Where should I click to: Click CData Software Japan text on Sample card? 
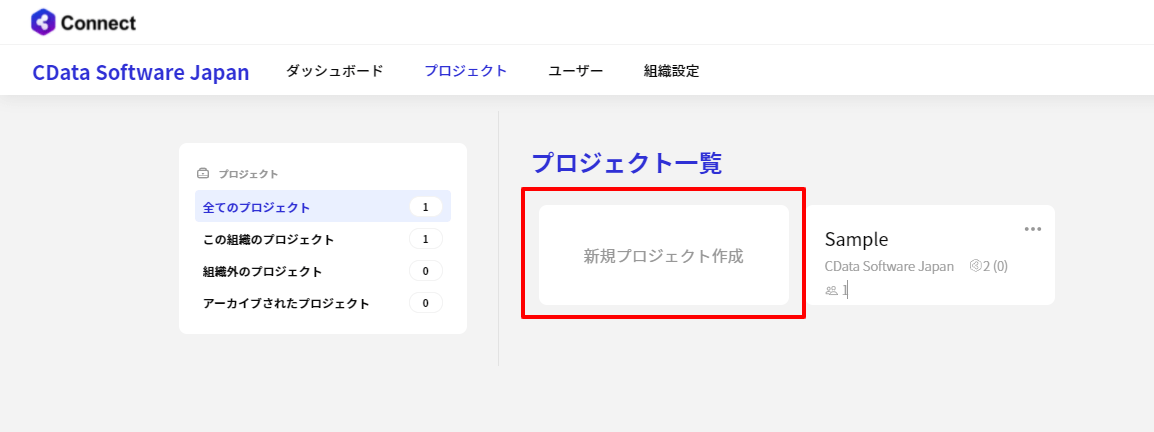(x=889, y=266)
